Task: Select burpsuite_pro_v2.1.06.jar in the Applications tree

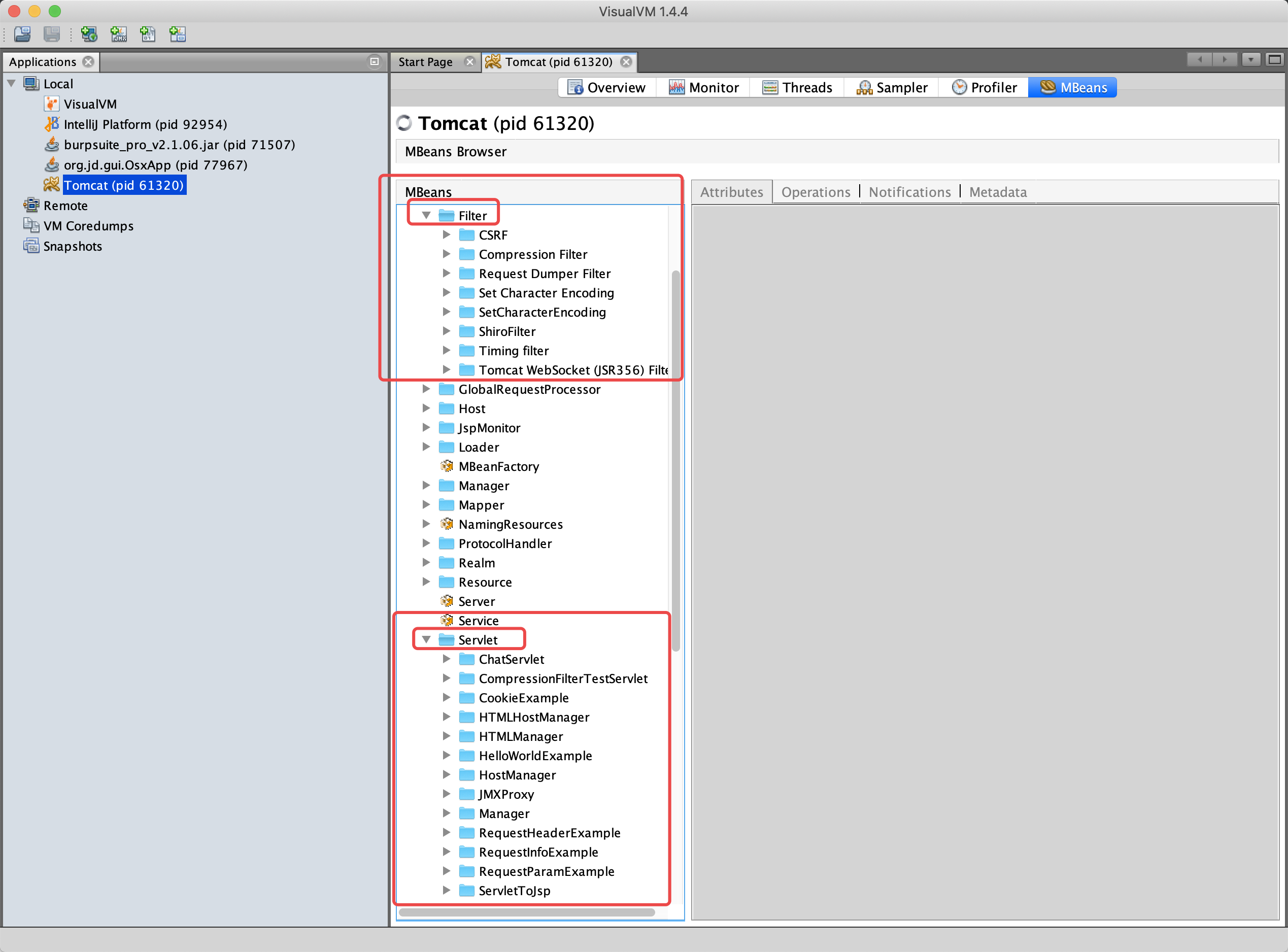Action: point(179,145)
